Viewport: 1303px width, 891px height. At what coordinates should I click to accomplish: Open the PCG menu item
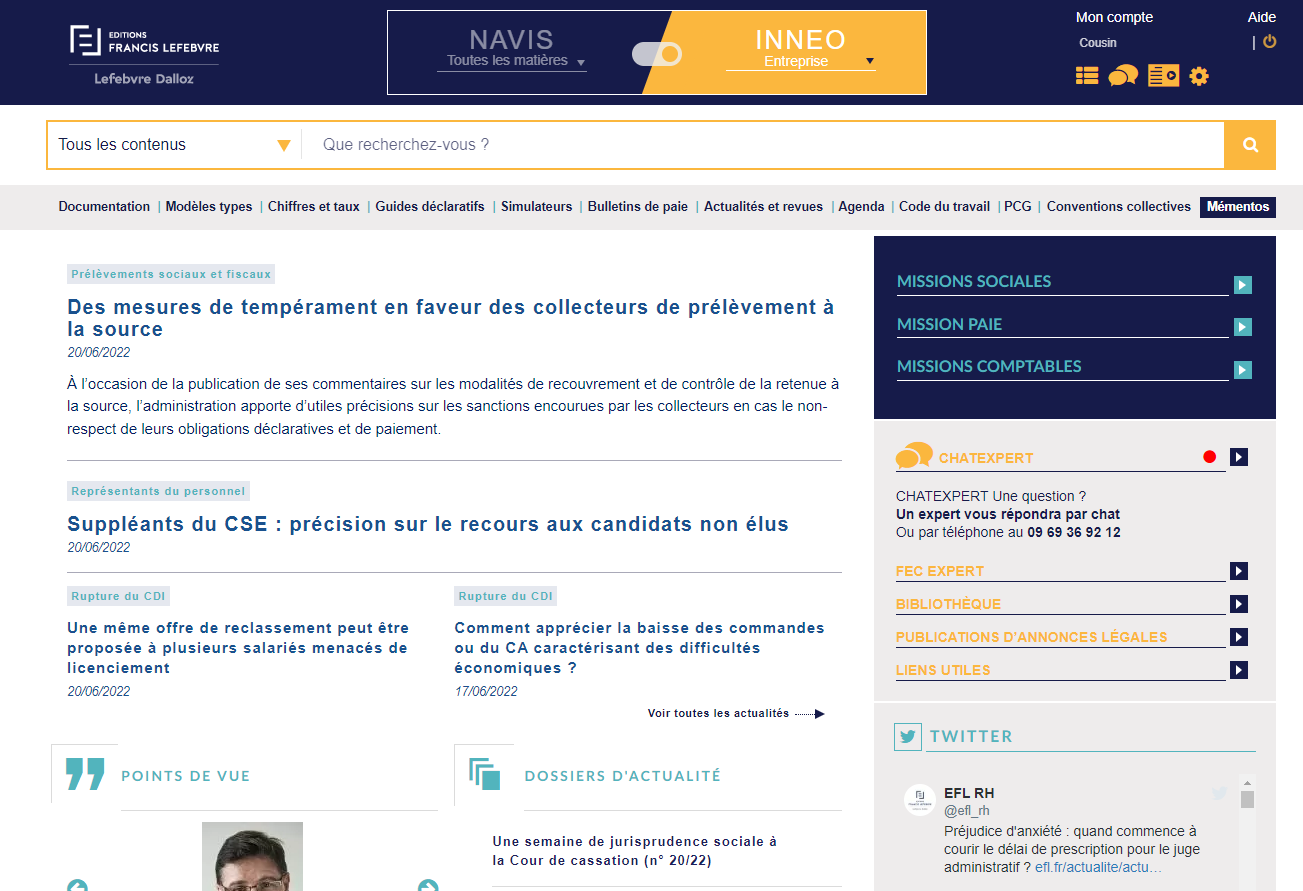(1018, 207)
